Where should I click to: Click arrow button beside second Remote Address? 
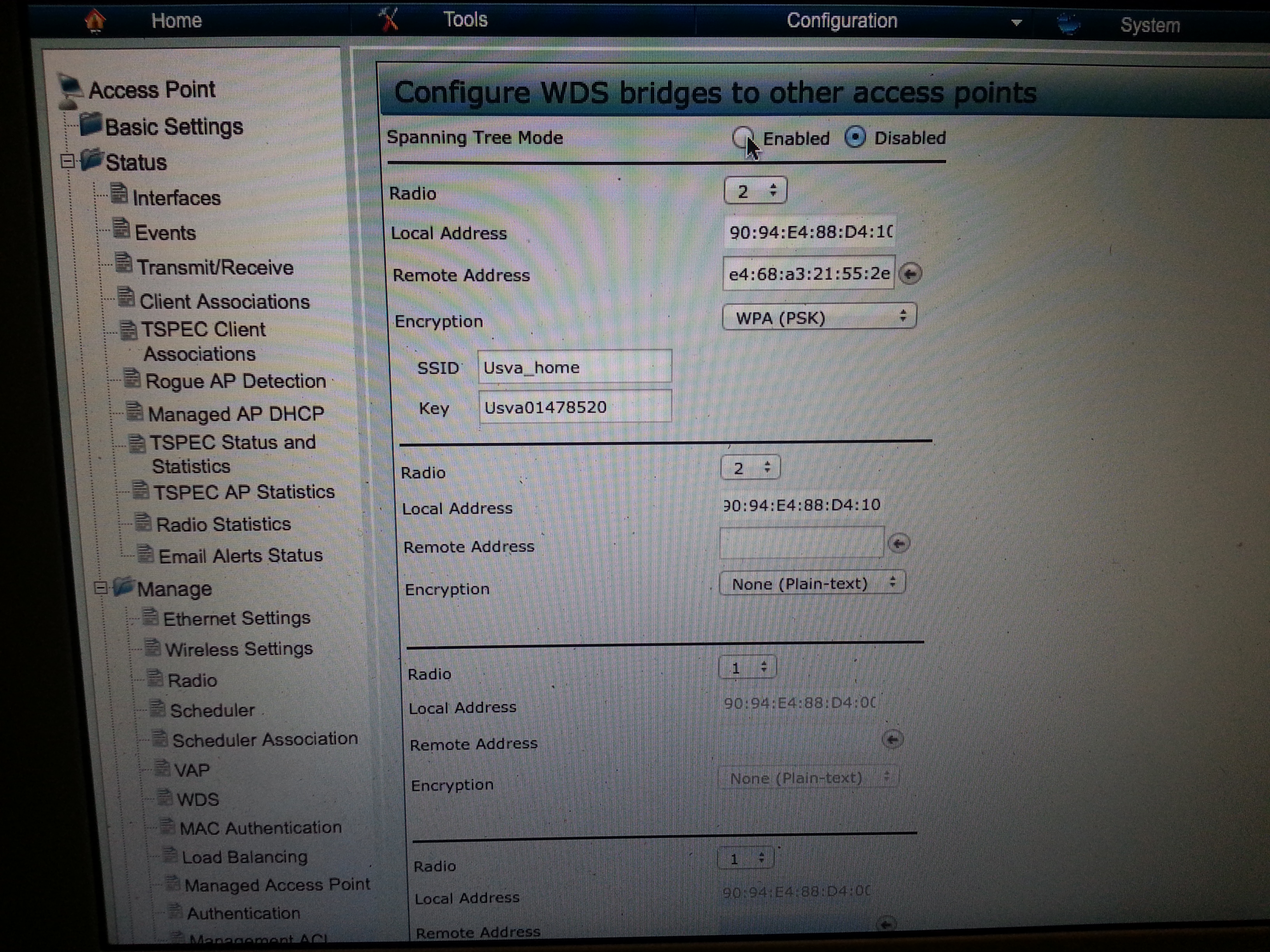click(898, 543)
